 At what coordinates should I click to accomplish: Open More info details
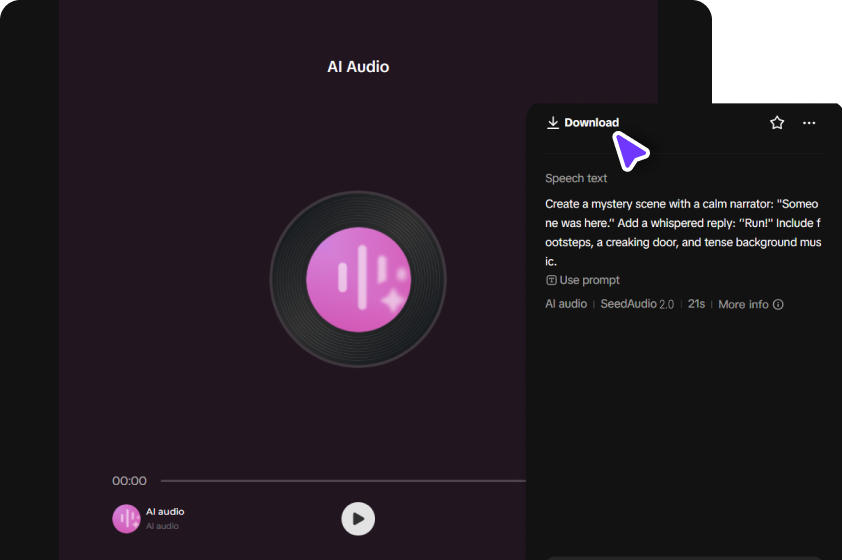tap(751, 304)
